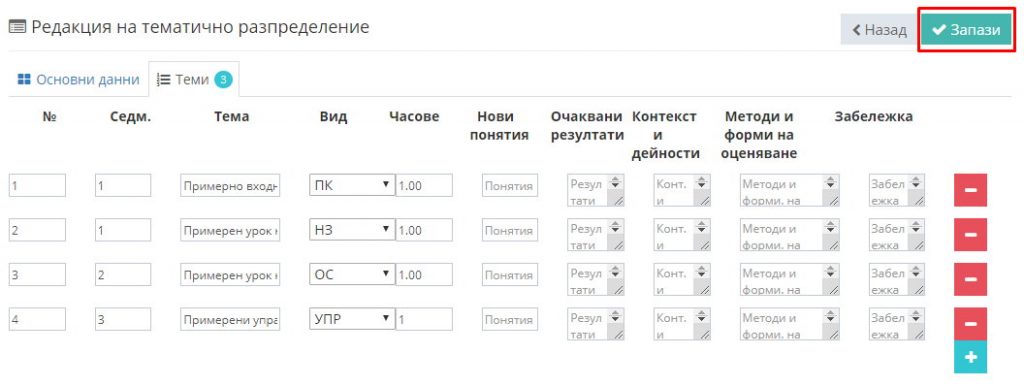Viewport: 1024px width, 386px height.
Task: Click the Резултати textarea in row 2
Action: (596, 235)
